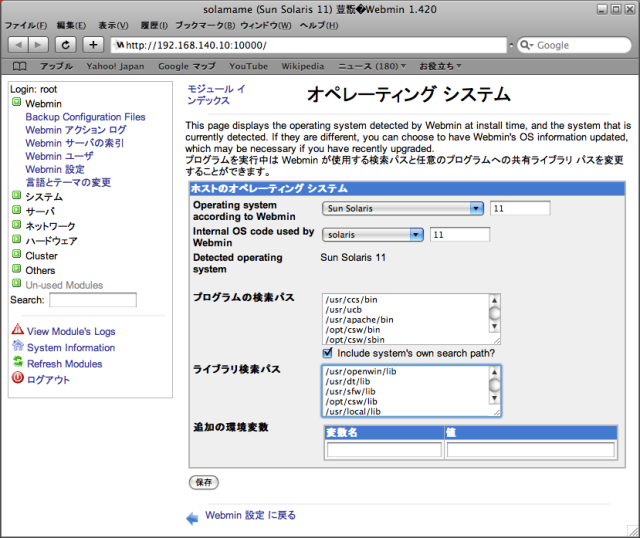Expand the システム category
Viewport: 640px width, 538px height.
pos(16,195)
